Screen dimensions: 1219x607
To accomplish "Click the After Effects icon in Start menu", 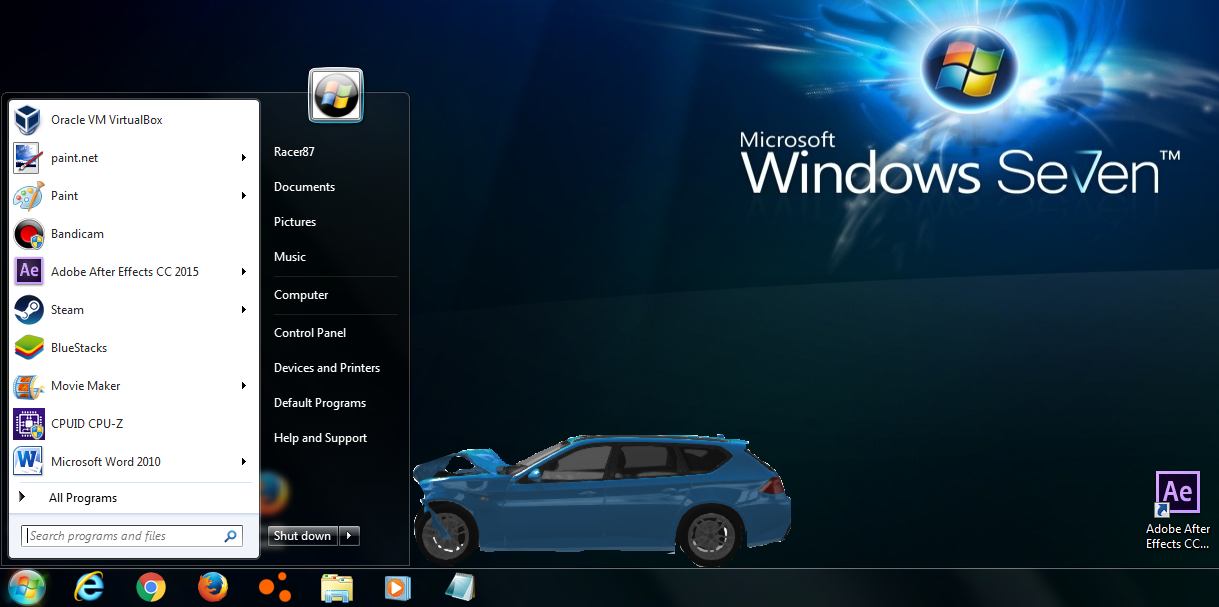I will (x=29, y=272).
